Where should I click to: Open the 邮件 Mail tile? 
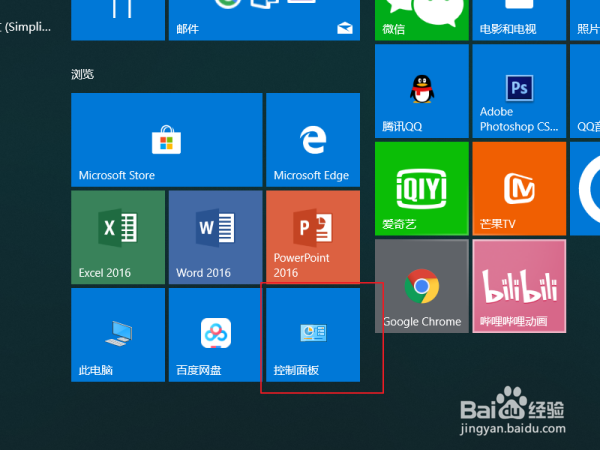click(x=264, y=20)
